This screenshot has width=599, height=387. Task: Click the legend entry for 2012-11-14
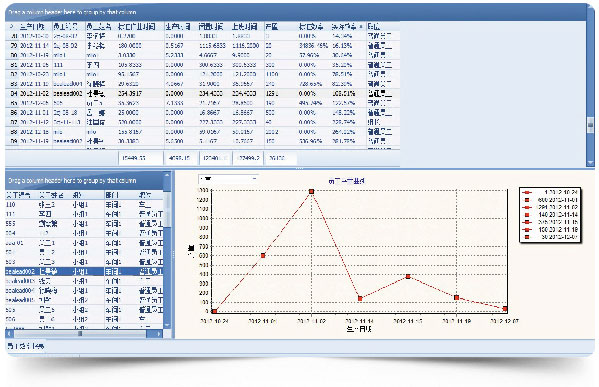click(x=551, y=215)
